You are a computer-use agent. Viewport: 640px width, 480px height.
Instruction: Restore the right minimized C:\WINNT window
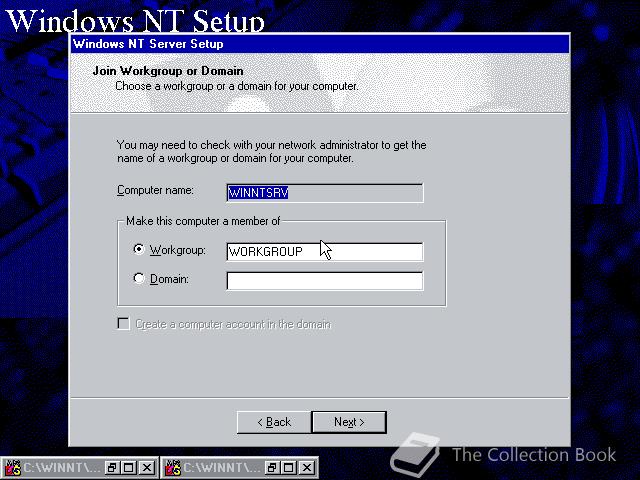[x=272, y=468]
